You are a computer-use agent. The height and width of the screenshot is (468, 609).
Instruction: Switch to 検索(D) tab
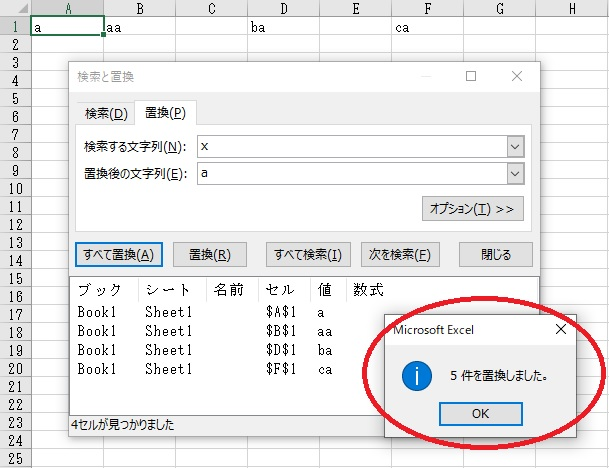[x=106, y=114]
